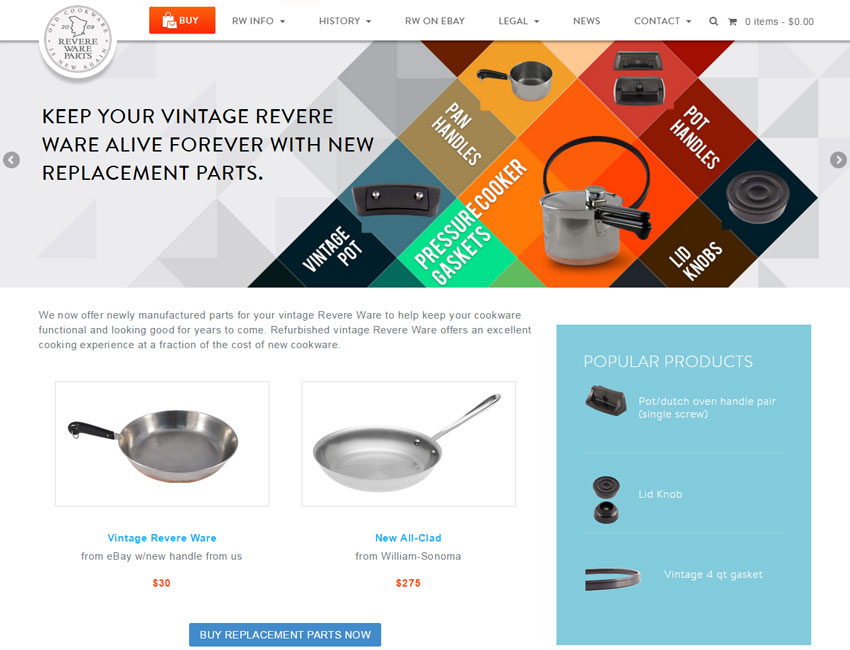Click the orange BUY button
Image resolution: width=850 pixels, height=650 pixels.
(182, 20)
